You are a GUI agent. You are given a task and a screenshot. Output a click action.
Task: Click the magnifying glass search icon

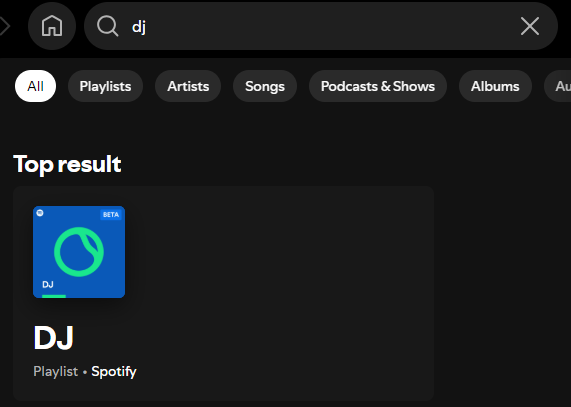[107, 26]
